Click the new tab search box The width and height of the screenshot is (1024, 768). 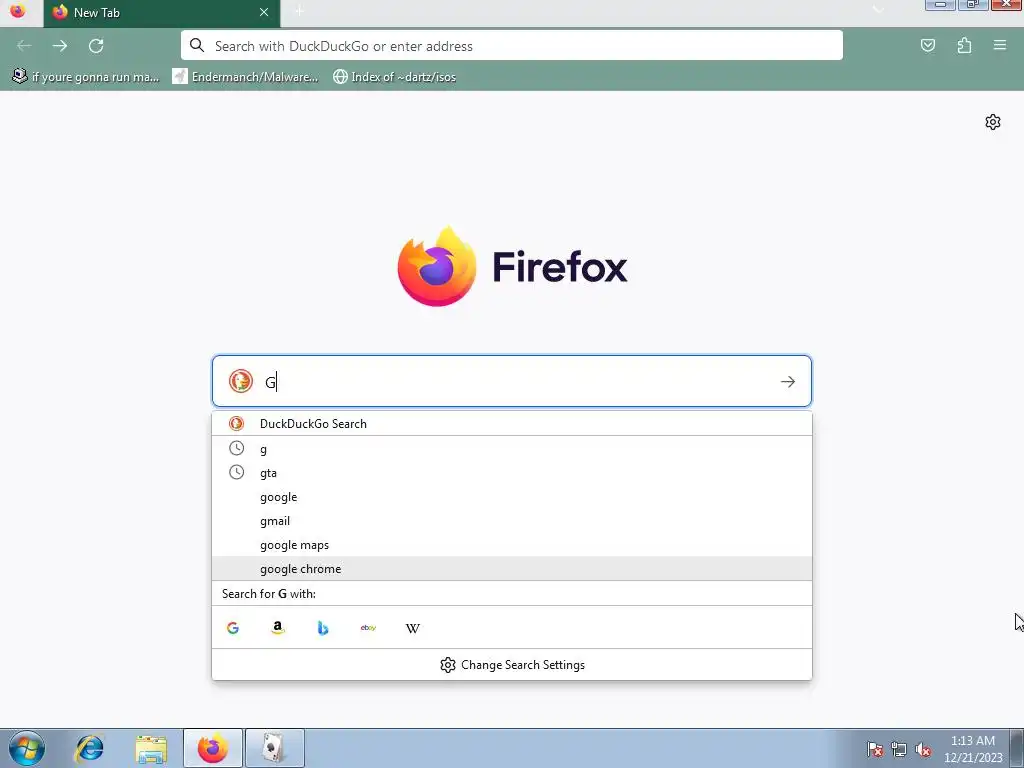point(511,381)
